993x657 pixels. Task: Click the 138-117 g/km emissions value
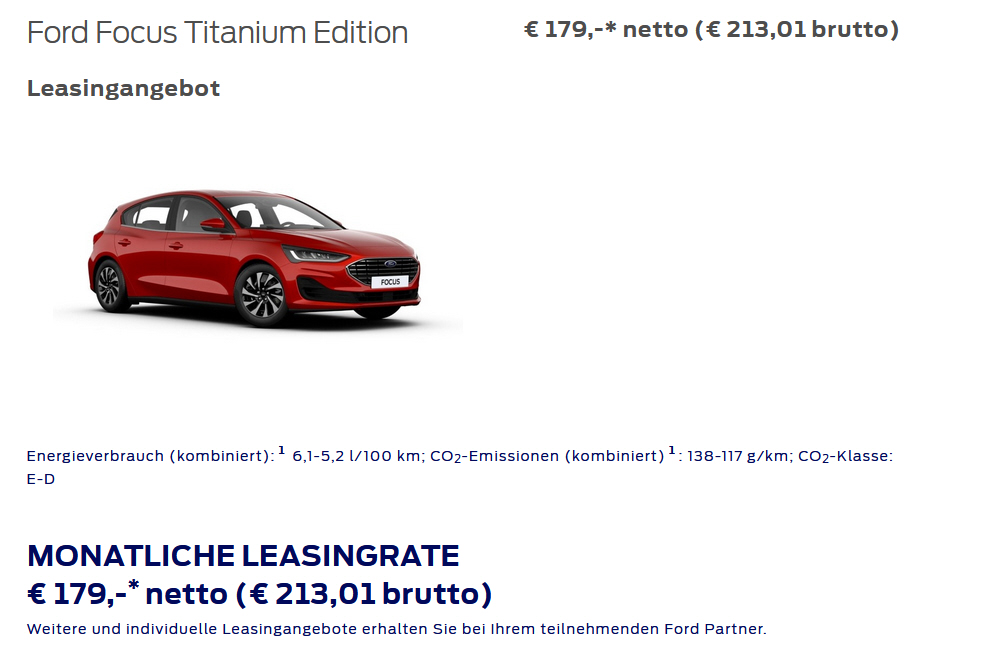[738, 456]
